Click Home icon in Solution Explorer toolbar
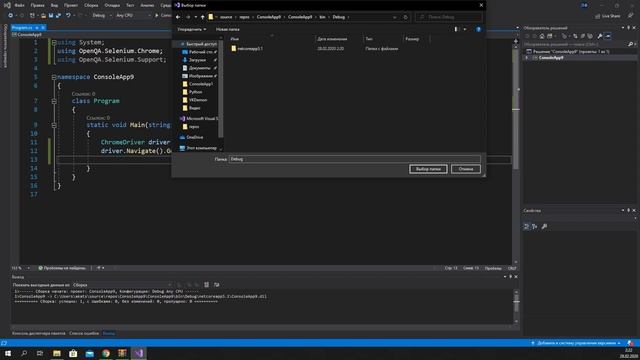The height and width of the screenshot is (360, 640). [542, 36]
